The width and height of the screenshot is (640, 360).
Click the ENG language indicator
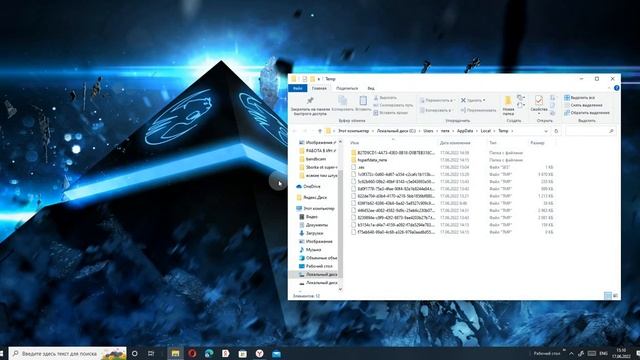click(x=603, y=353)
